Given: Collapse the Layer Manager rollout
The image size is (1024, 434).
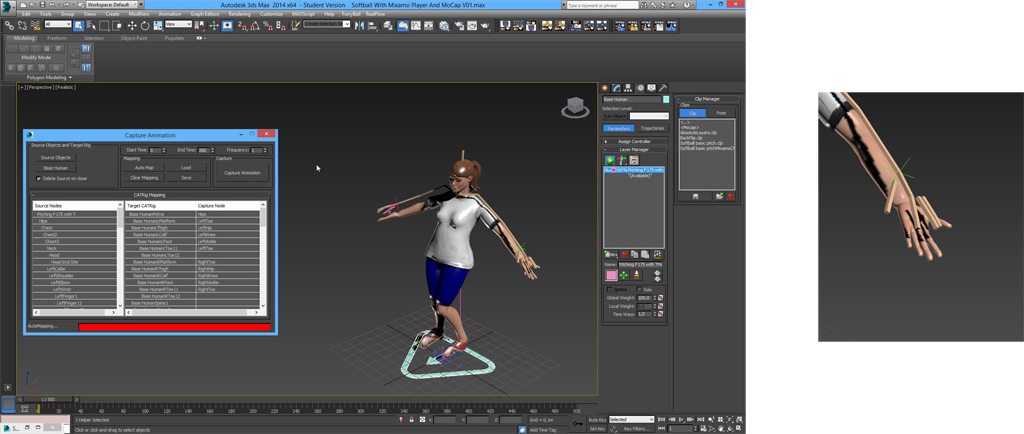Looking at the screenshot, I should [634, 149].
